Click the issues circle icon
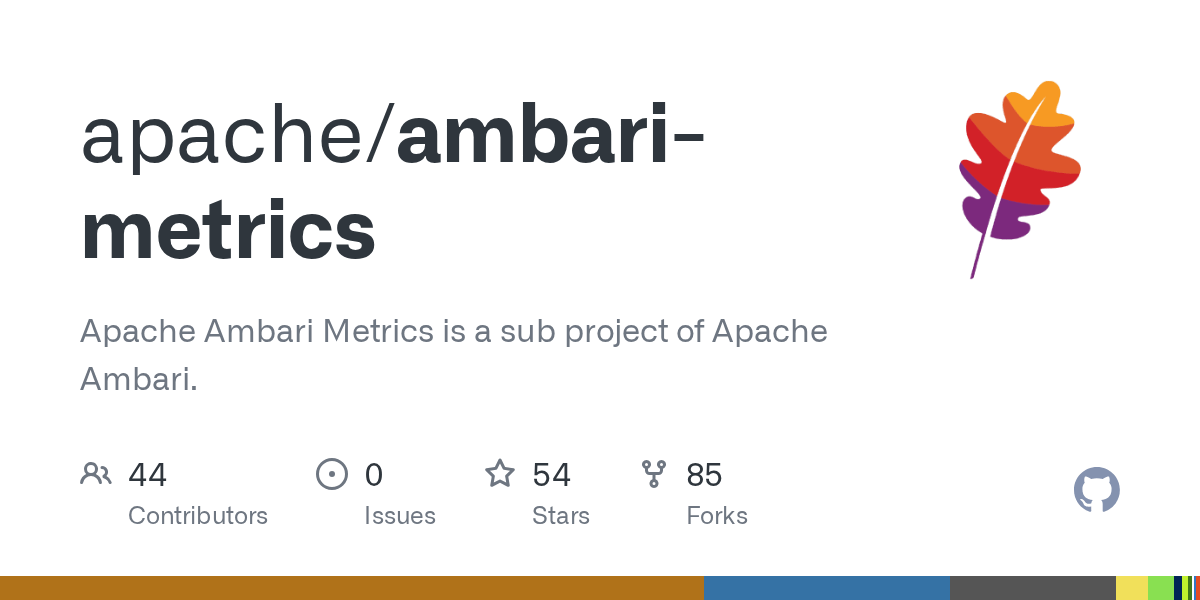The height and width of the screenshot is (600, 1200). pyautogui.click(x=332, y=473)
